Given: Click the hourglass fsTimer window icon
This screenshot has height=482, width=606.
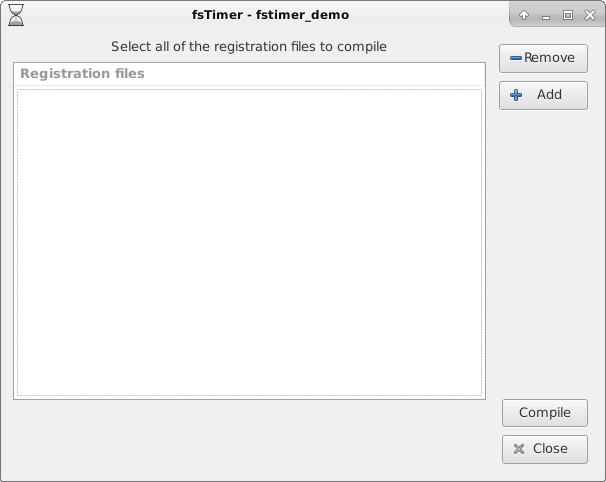Looking at the screenshot, I should tap(16, 15).
